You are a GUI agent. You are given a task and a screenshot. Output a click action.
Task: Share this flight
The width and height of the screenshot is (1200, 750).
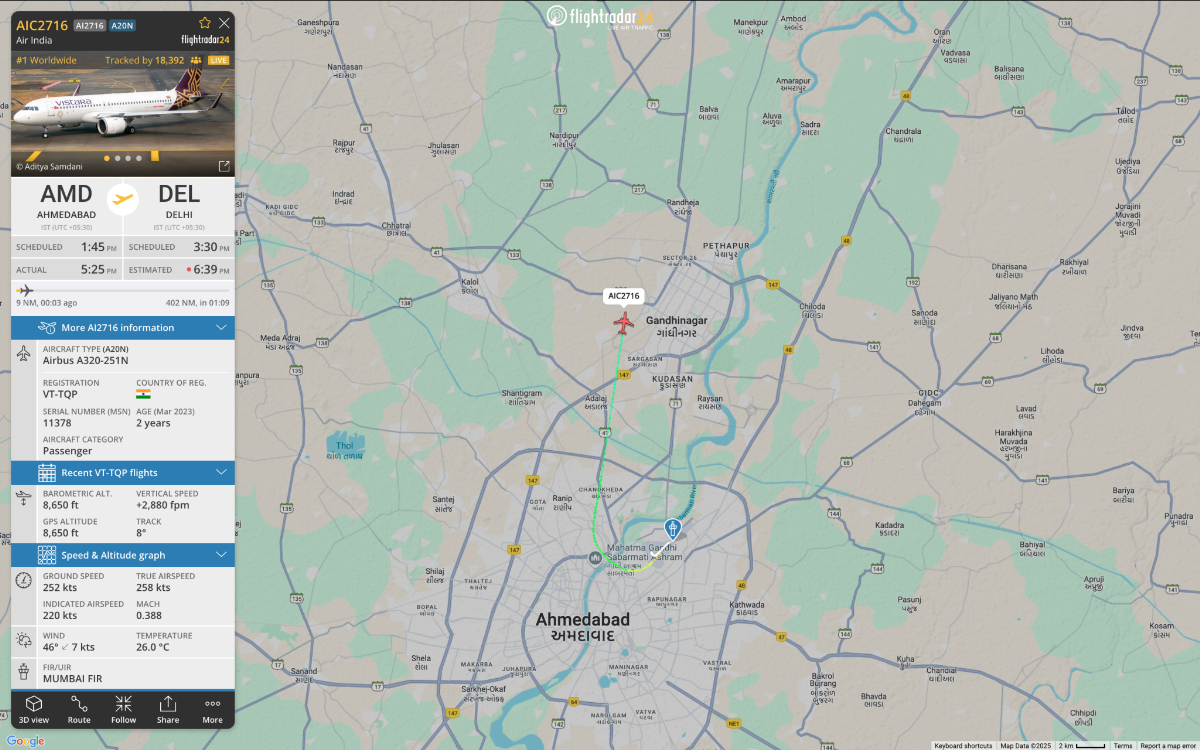pos(168,709)
